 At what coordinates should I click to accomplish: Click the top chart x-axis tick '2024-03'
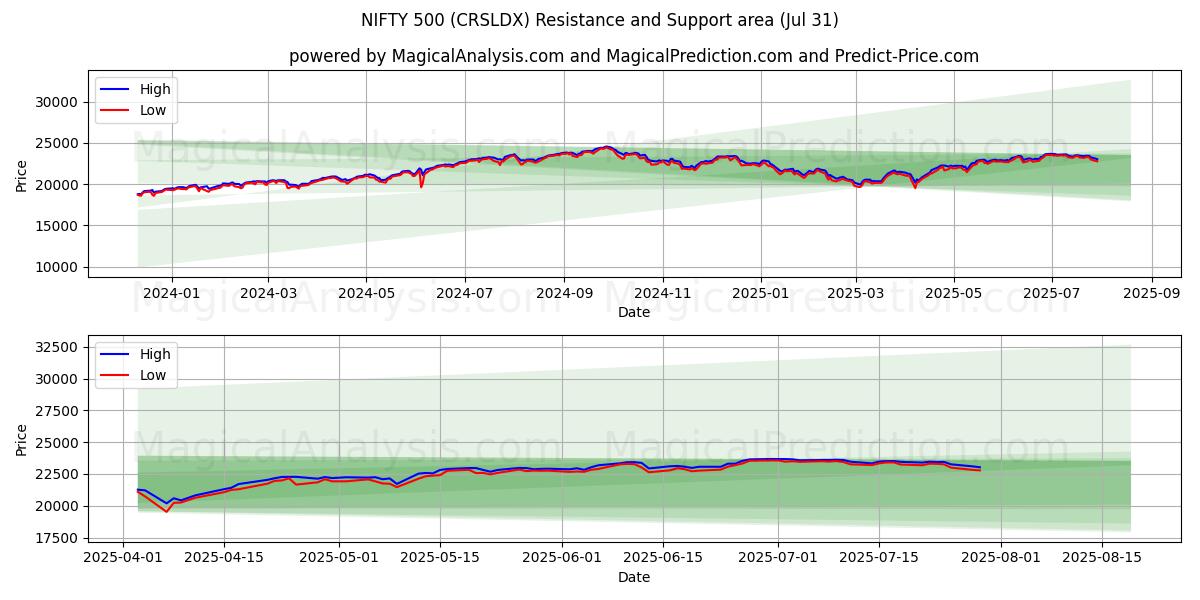[268, 293]
